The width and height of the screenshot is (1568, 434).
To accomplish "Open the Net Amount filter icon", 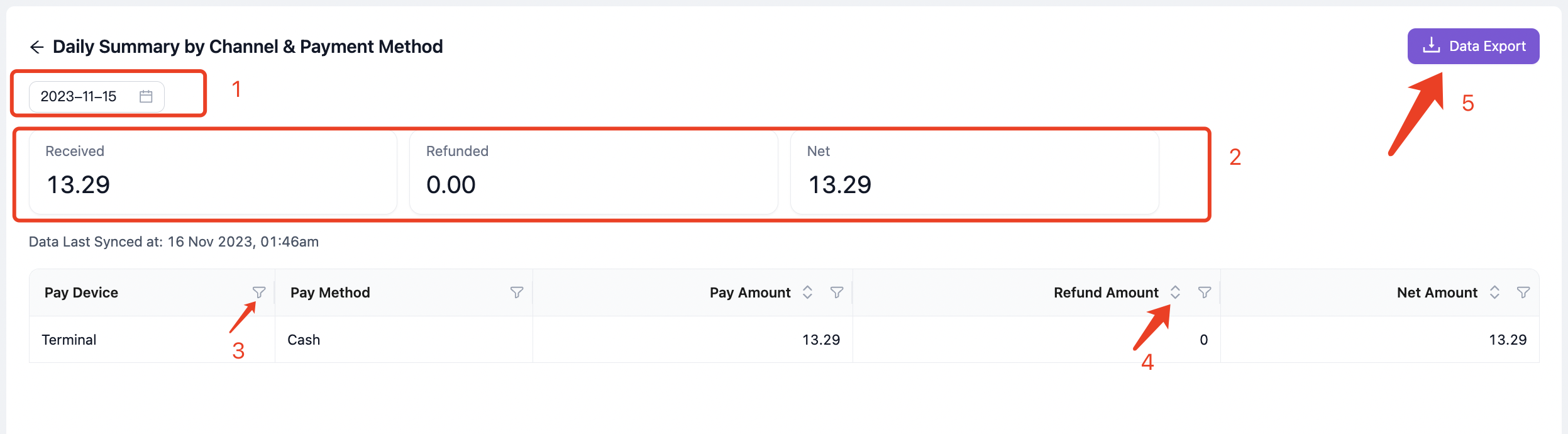I will [x=1523, y=292].
